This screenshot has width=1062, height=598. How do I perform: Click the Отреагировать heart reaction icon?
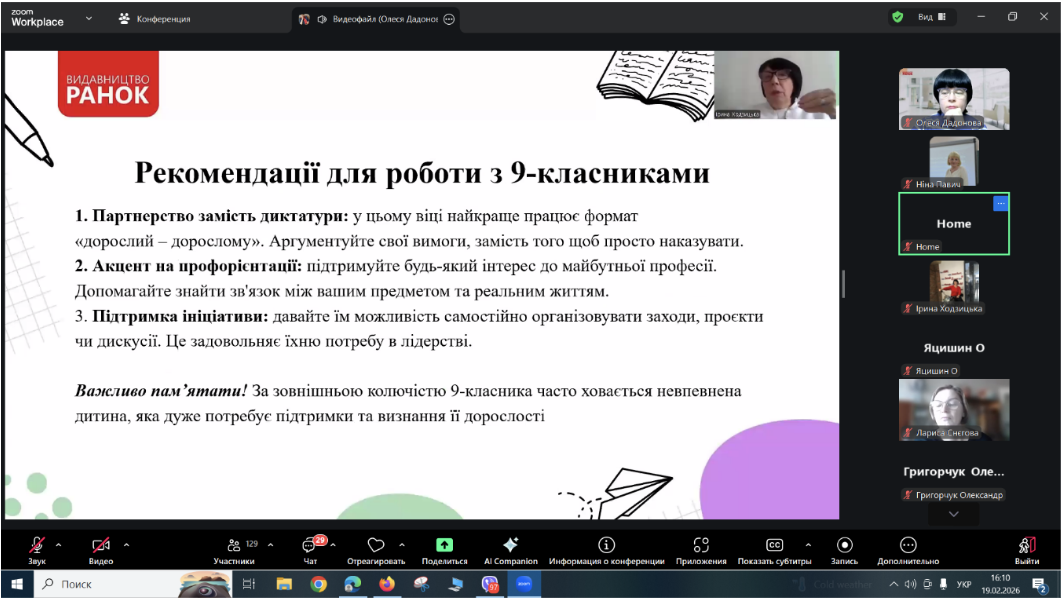click(x=376, y=544)
